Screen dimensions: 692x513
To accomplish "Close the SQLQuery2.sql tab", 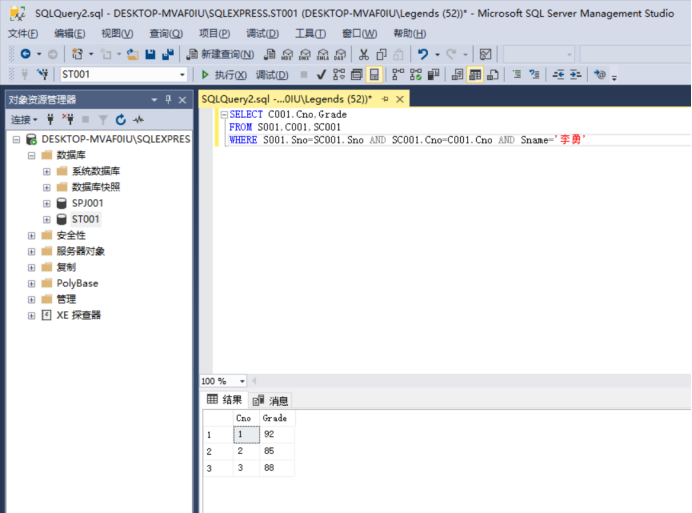I will point(400,99).
